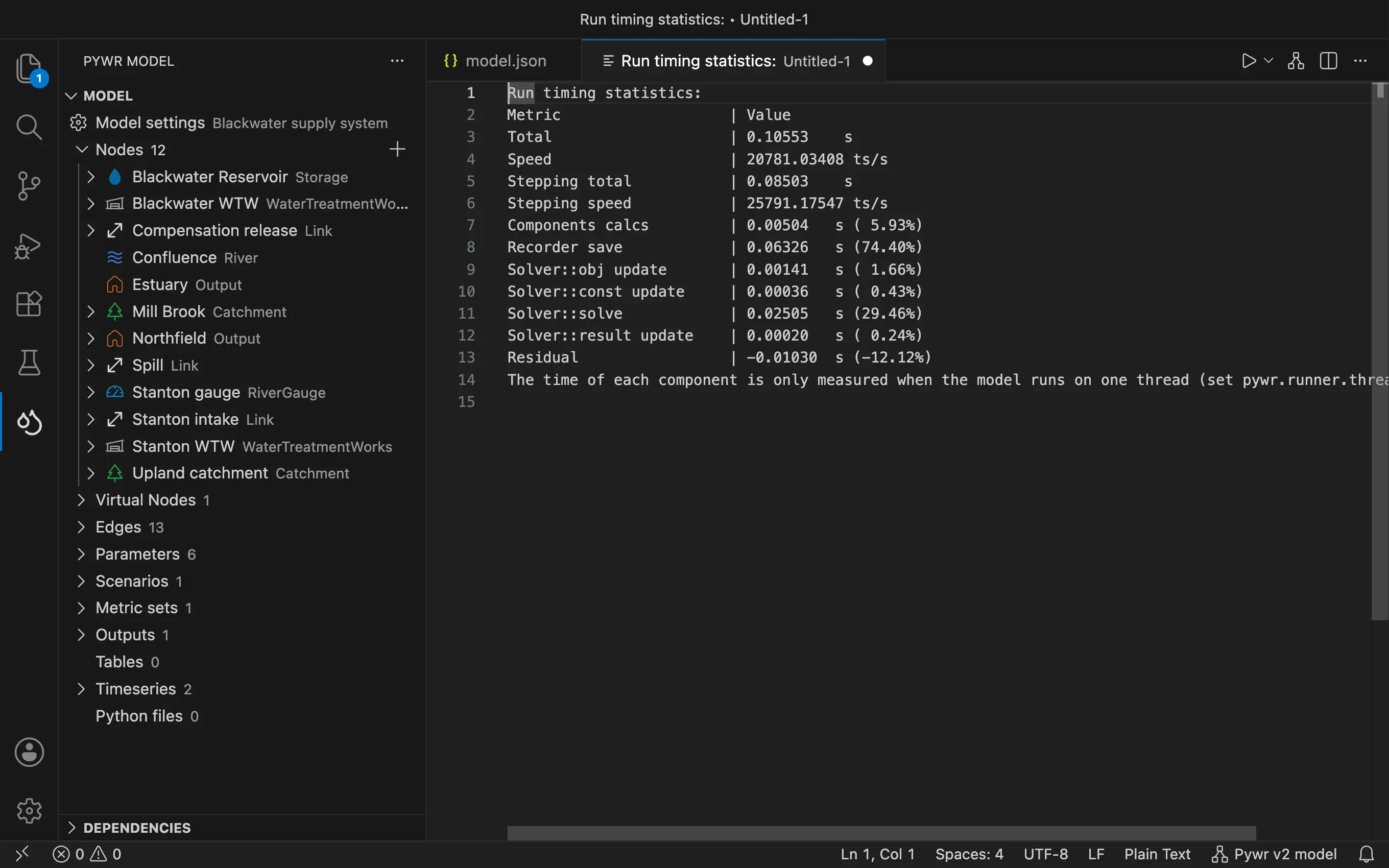Expand the Scenarios group

pyautogui.click(x=81, y=581)
